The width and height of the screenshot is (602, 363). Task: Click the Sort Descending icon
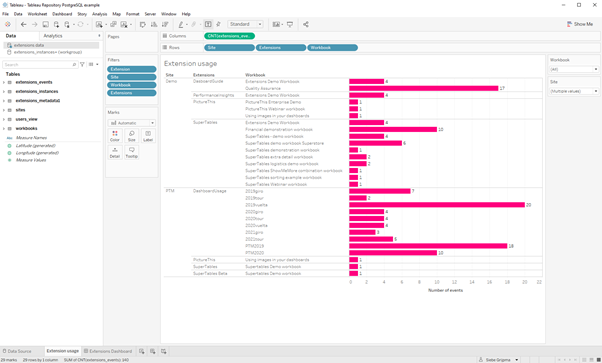point(165,24)
